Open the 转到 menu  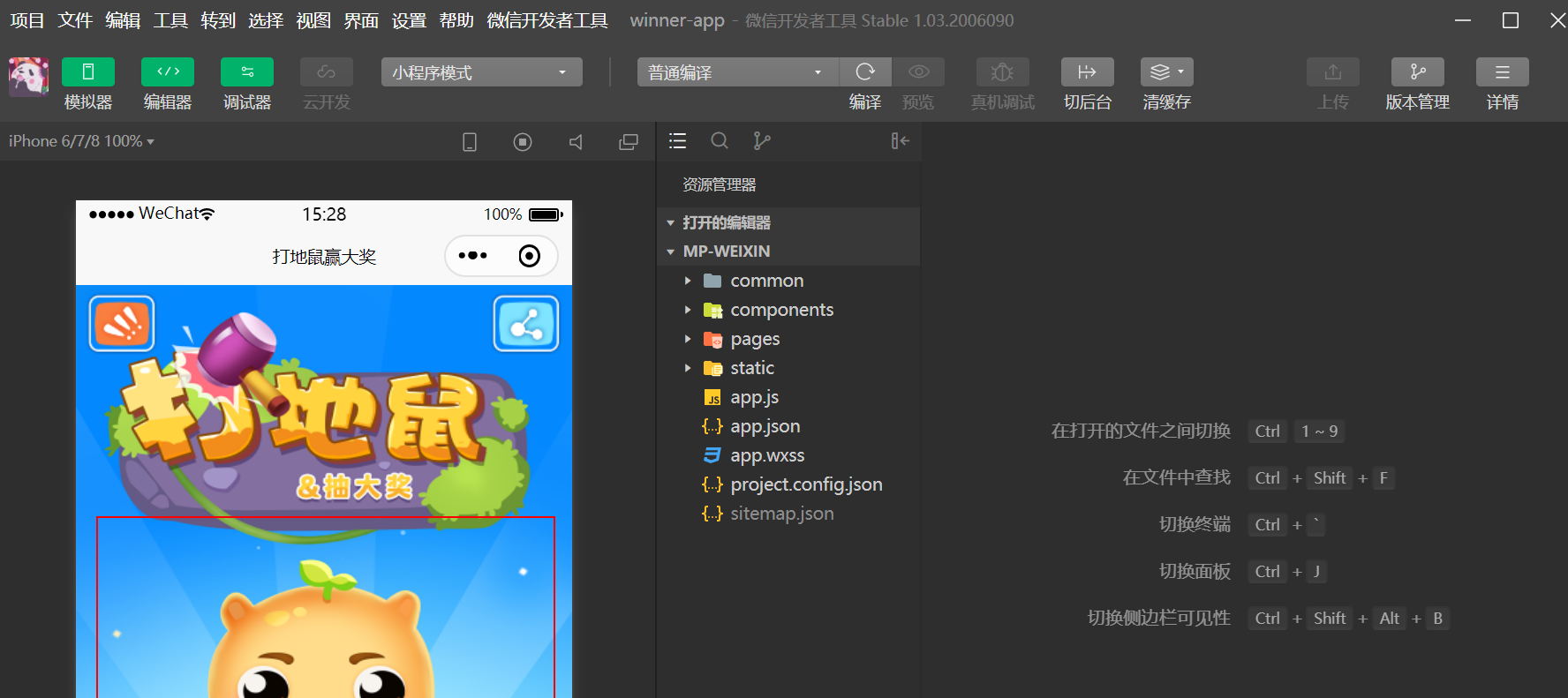[218, 20]
